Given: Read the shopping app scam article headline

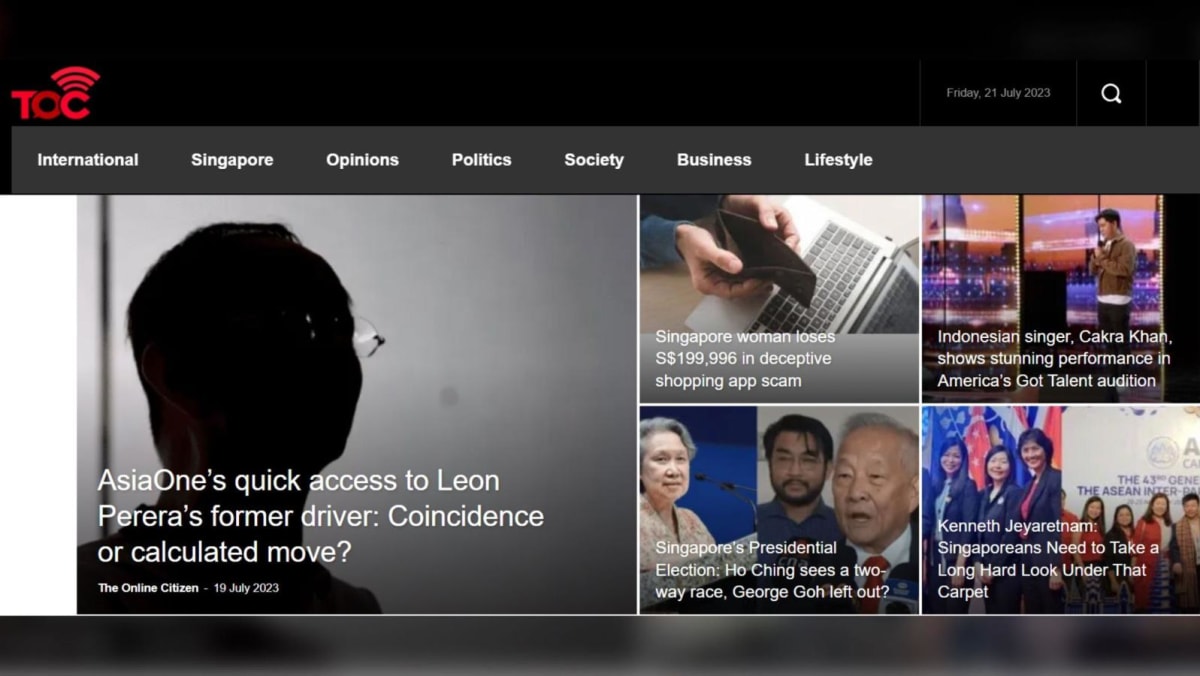Looking at the screenshot, I should tap(745, 359).
